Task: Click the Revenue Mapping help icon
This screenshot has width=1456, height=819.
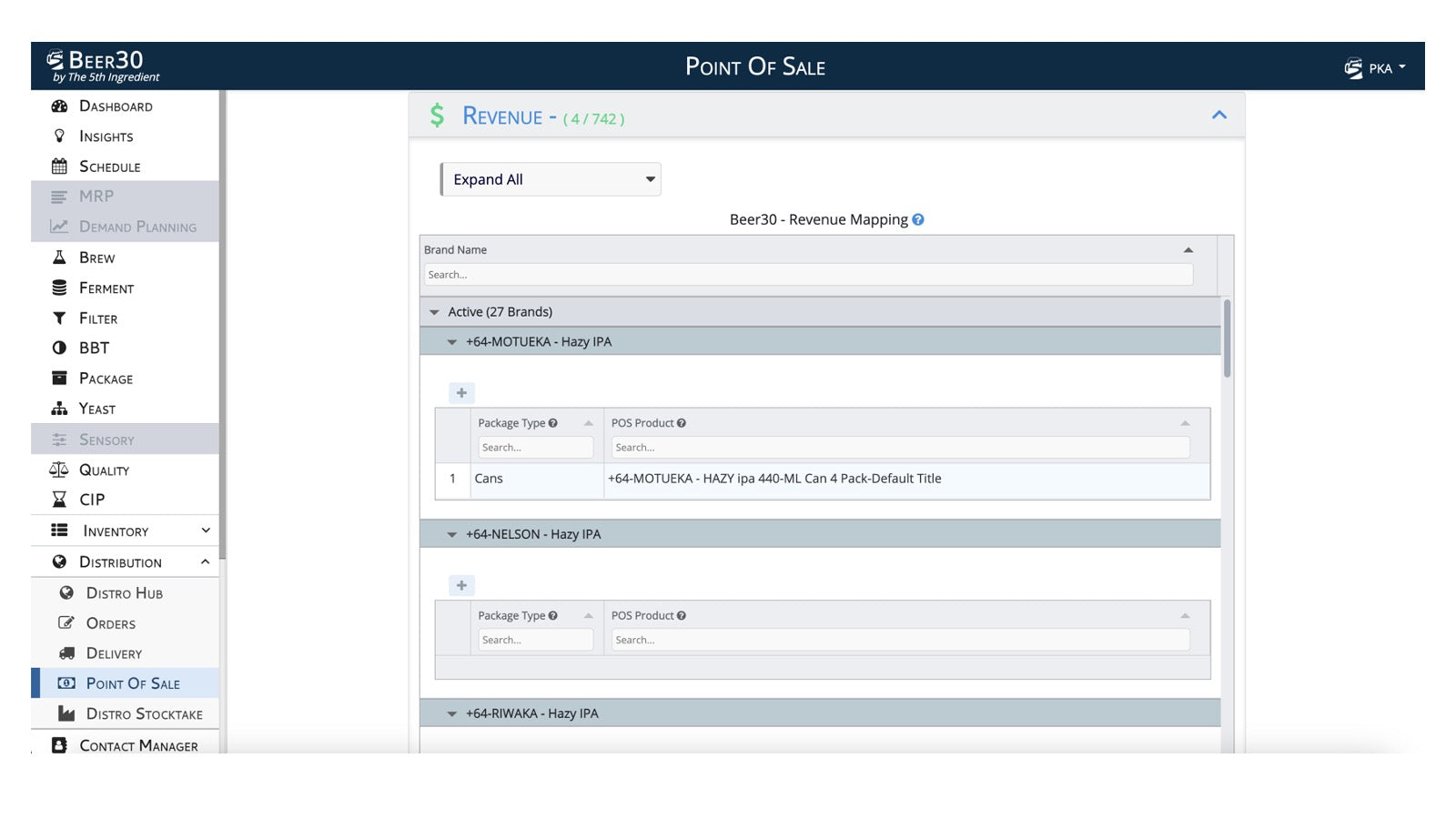Action: pyautogui.click(x=918, y=219)
